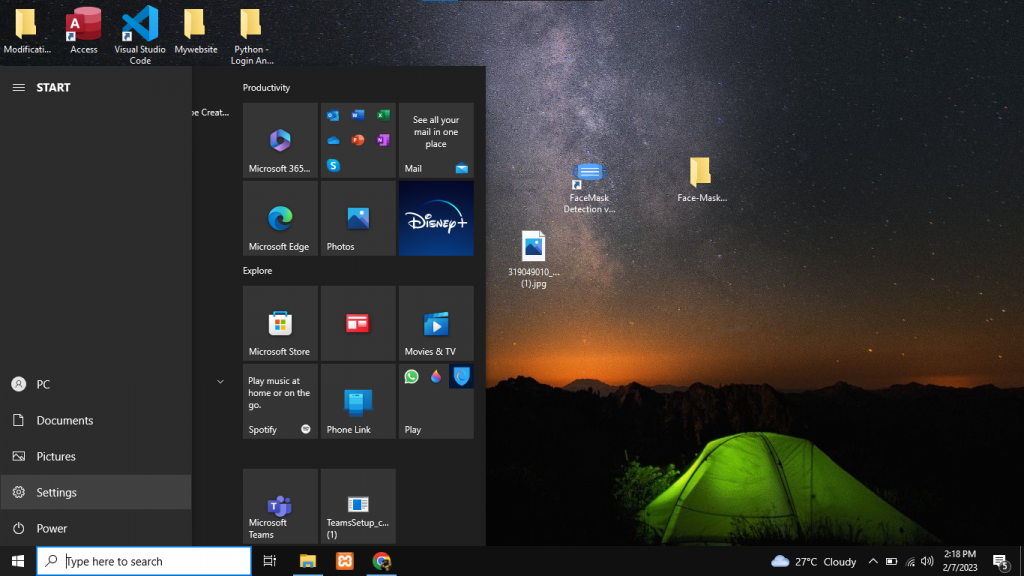Image resolution: width=1024 pixels, height=576 pixels.
Task: Select the Mywebsite desktop folder
Action: pyautogui.click(x=195, y=31)
